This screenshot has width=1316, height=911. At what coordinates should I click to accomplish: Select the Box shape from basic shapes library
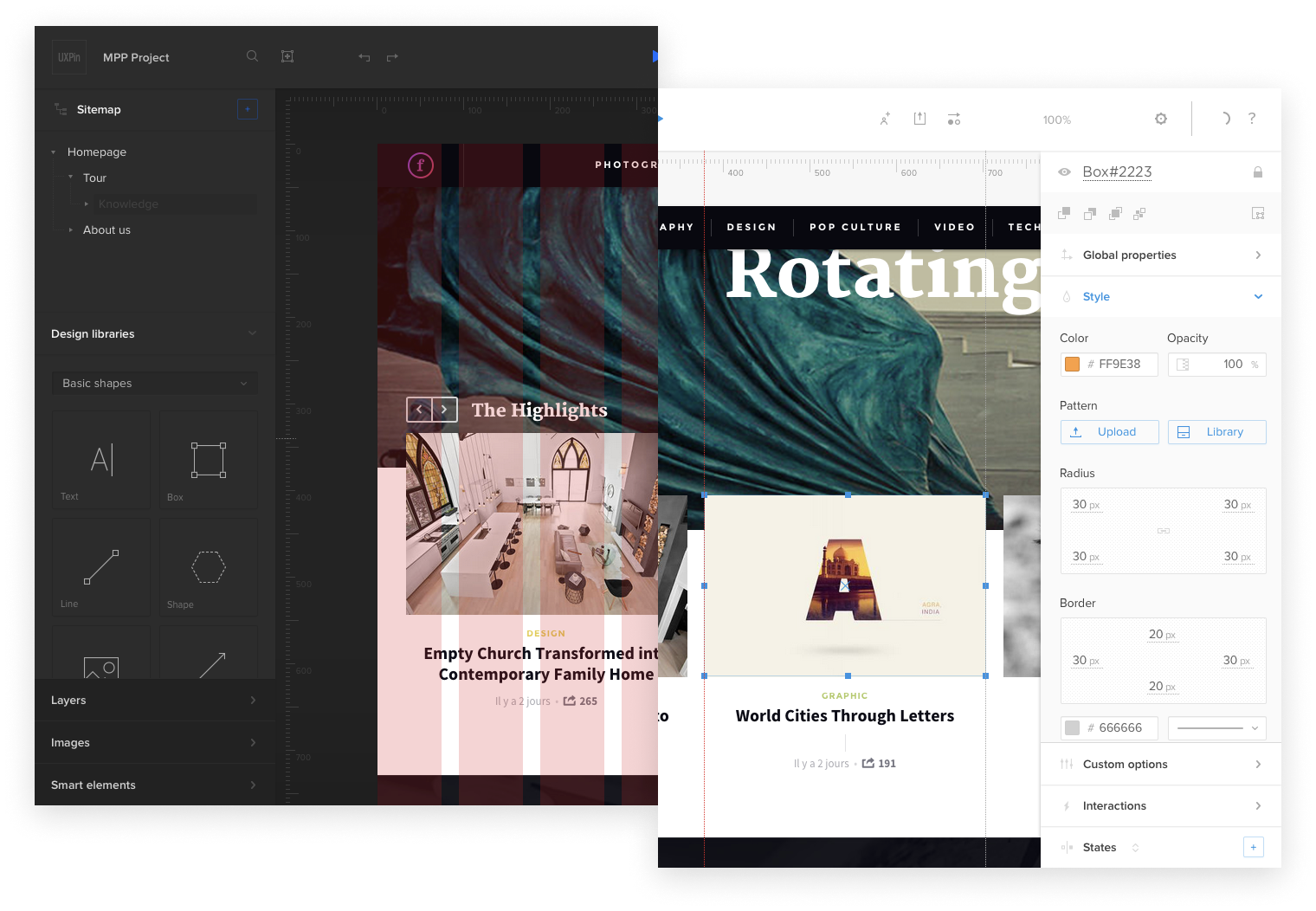pyautogui.click(x=208, y=460)
